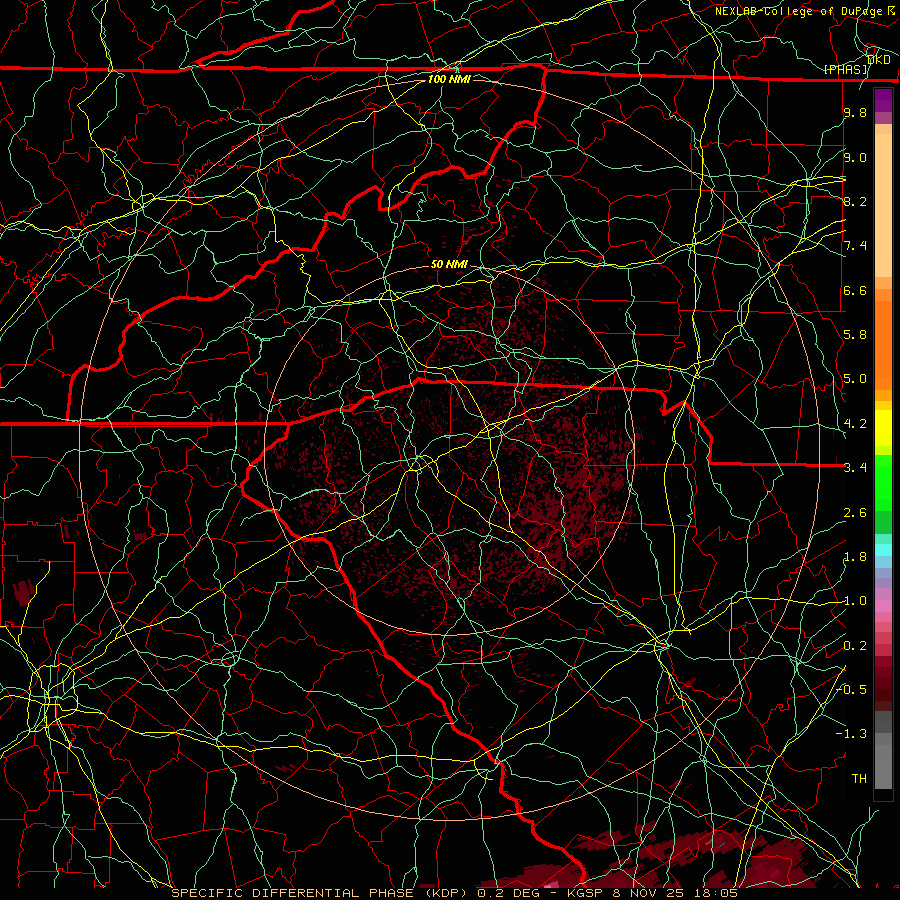Click the bright green segment of color bar
This screenshot has width=900, height=900.
pos(883,482)
